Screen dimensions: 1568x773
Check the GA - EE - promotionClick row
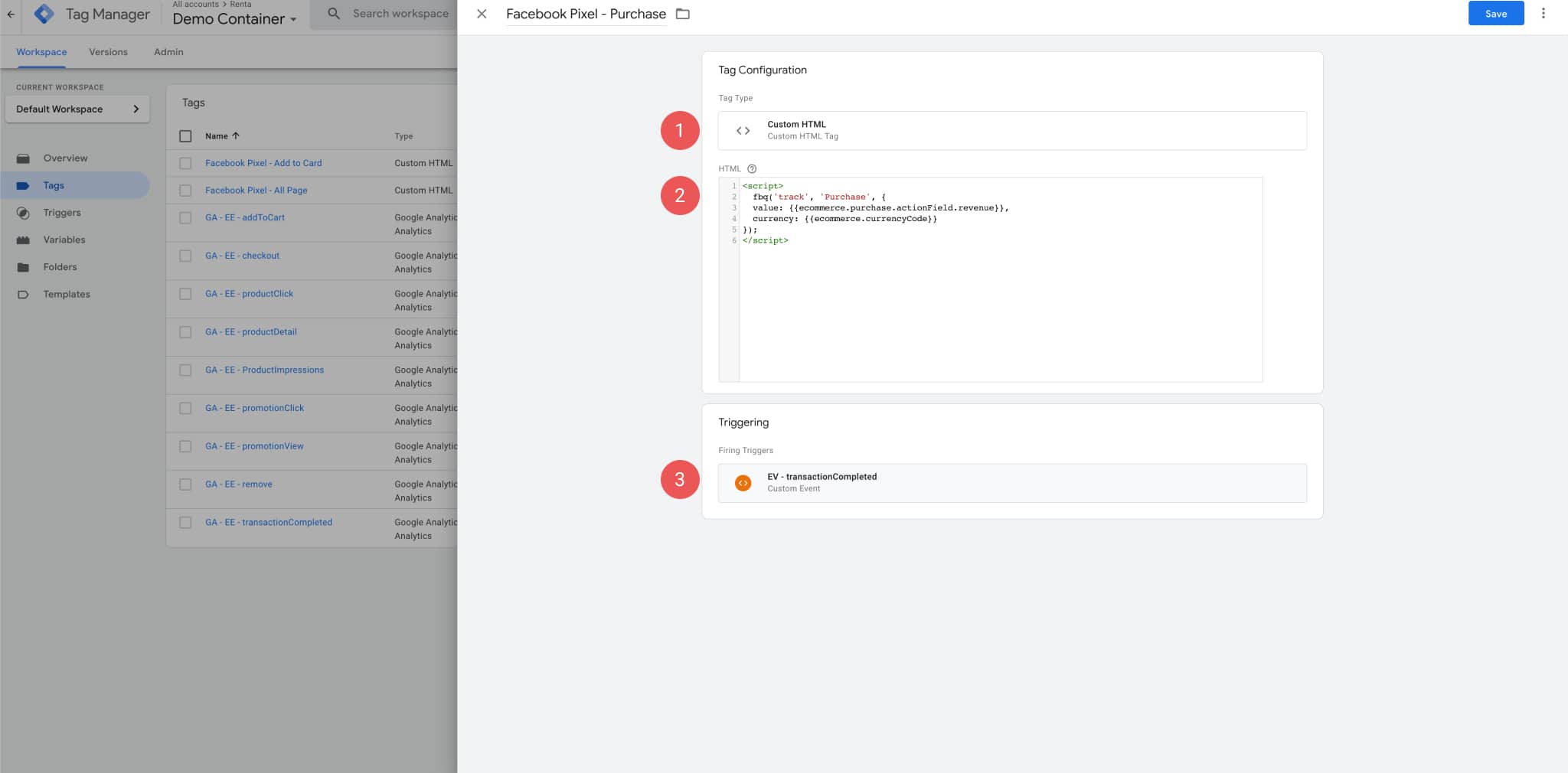click(185, 408)
